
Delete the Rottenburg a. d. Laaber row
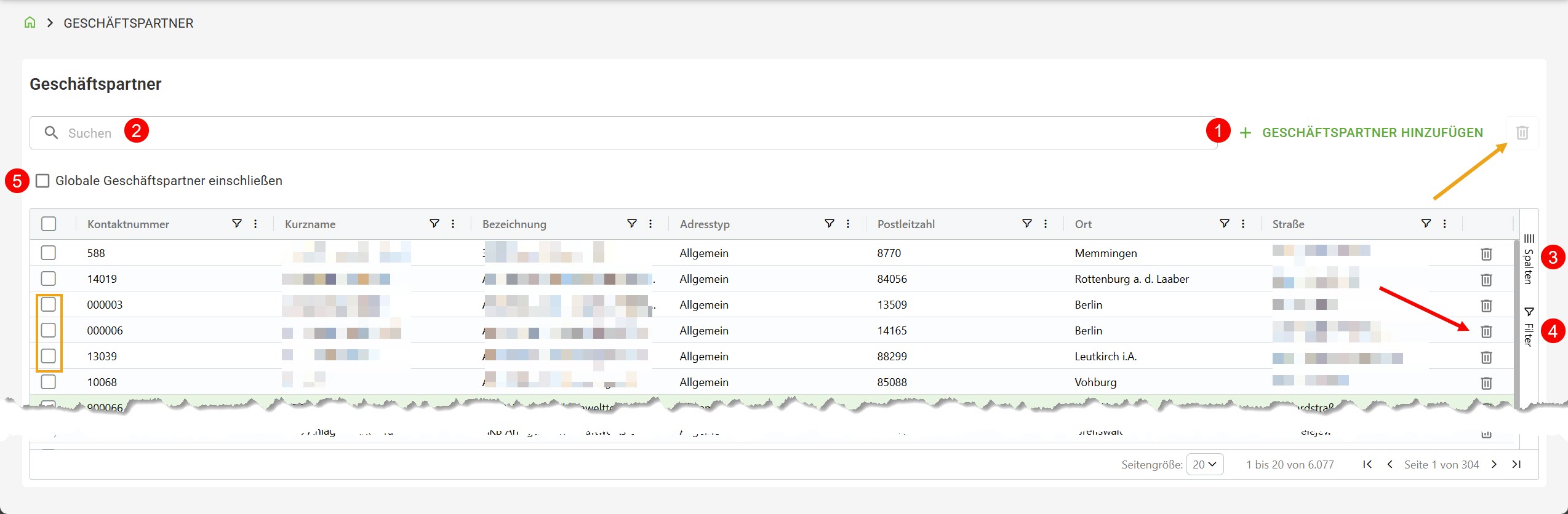click(1486, 280)
